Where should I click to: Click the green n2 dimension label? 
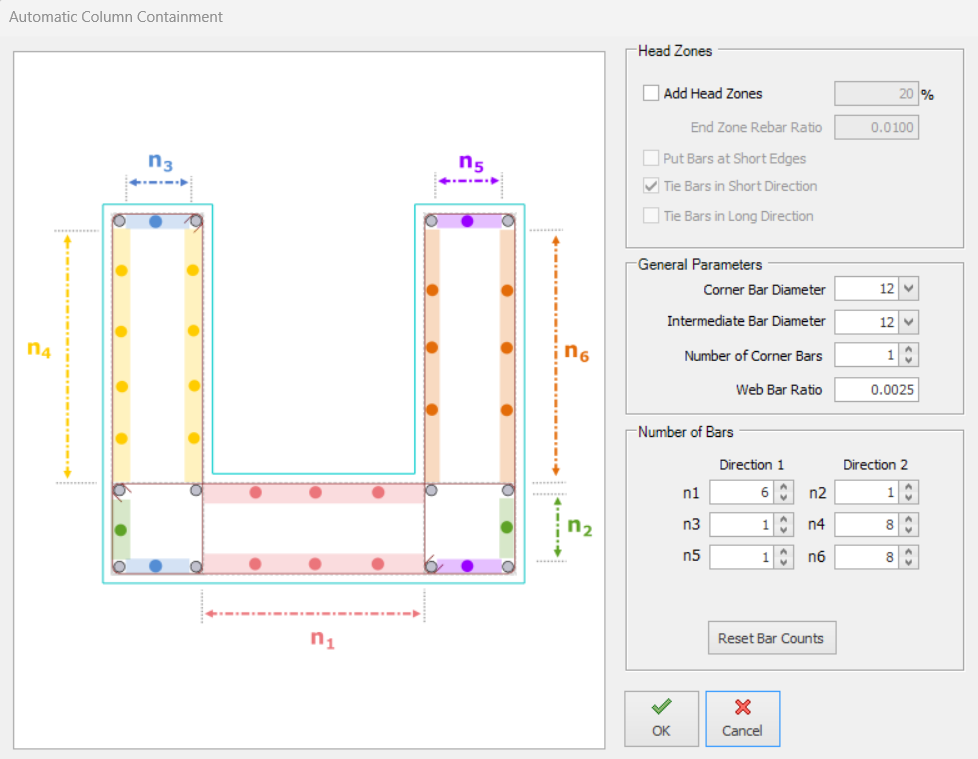pyautogui.click(x=580, y=527)
